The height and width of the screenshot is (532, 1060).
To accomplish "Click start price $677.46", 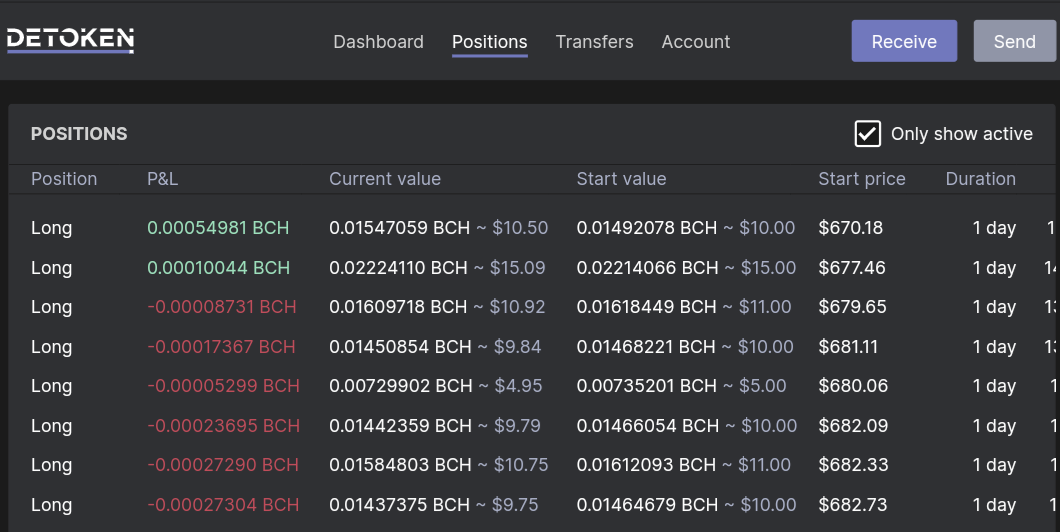I will pyautogui.click(x=852, y=268).
